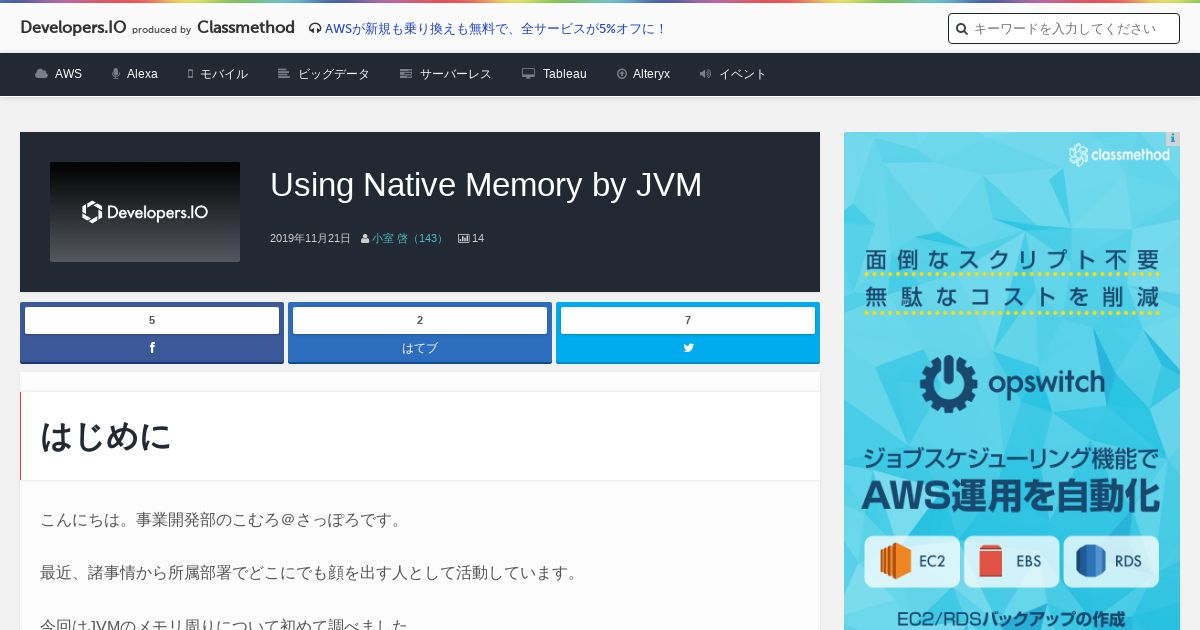Click the classmethod logo in the ad
Image resolution: width=1200 pixels, height=630 pixels.
(x=1119, y=154)
